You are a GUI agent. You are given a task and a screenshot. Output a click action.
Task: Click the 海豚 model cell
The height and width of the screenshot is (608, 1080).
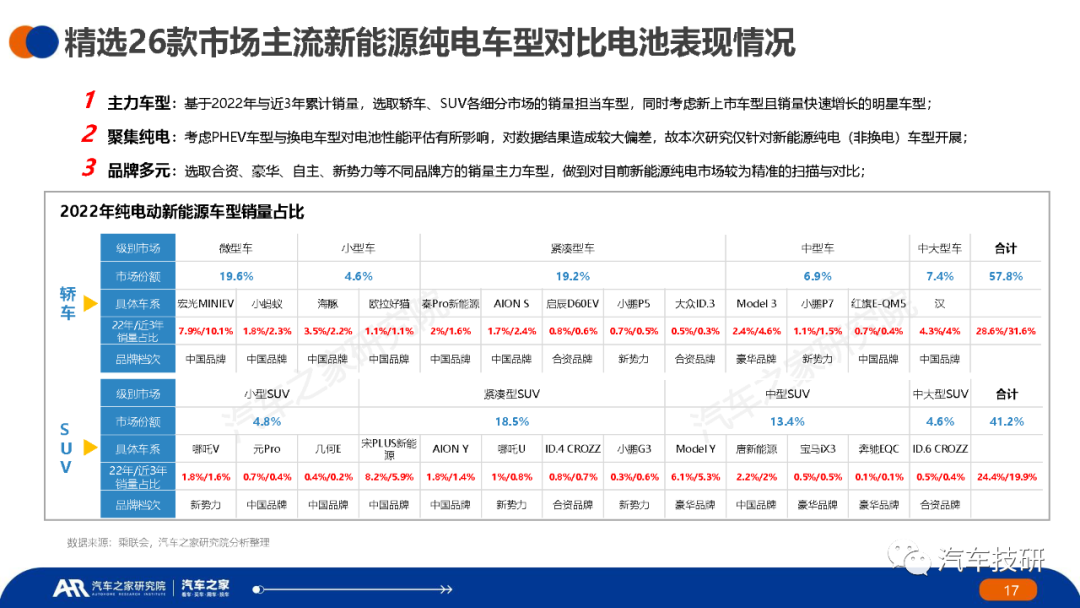pos(328,304)
